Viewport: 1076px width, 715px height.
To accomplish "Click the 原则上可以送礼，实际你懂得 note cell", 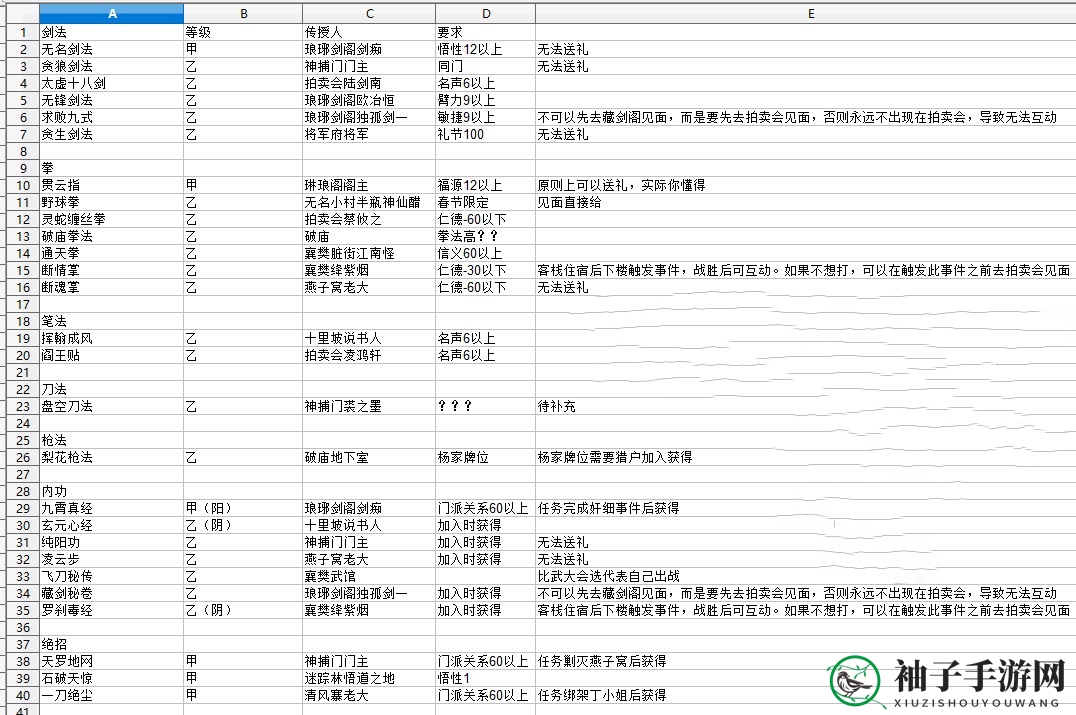I will click(806, 185).
